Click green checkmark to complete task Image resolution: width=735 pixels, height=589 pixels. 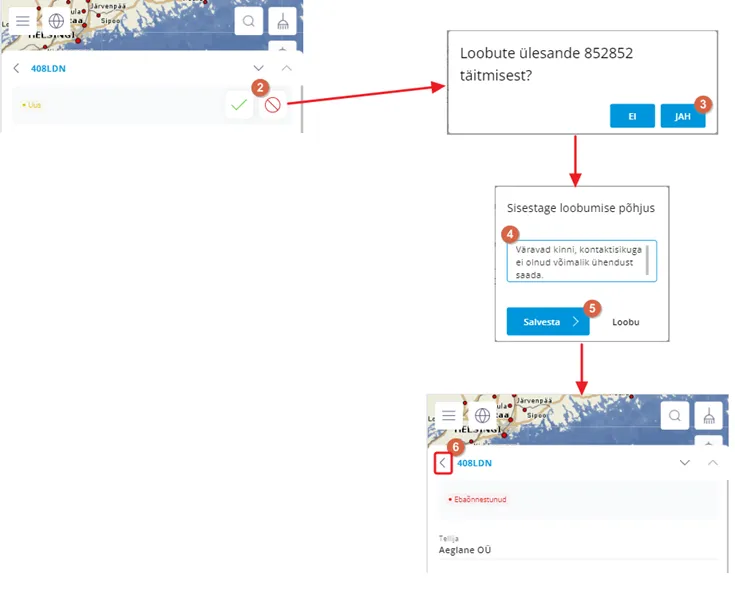tap(238, 104)
